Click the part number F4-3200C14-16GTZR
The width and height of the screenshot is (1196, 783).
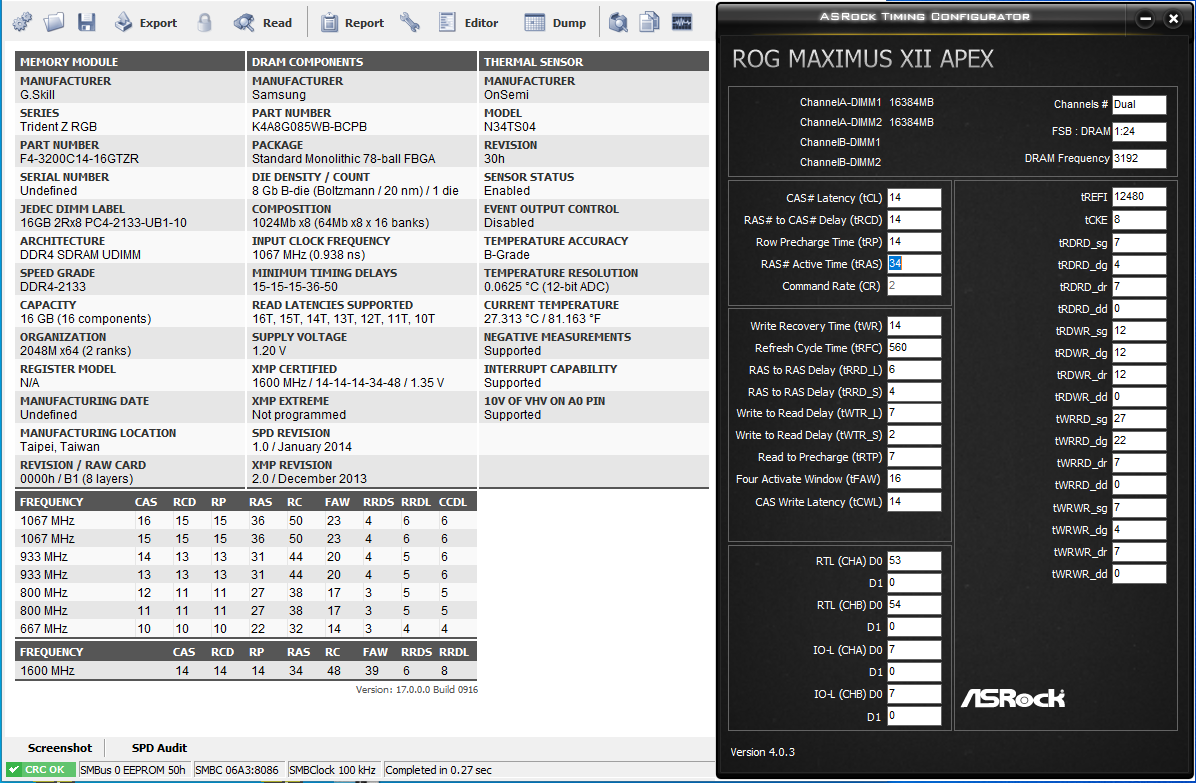coord(79,159)
